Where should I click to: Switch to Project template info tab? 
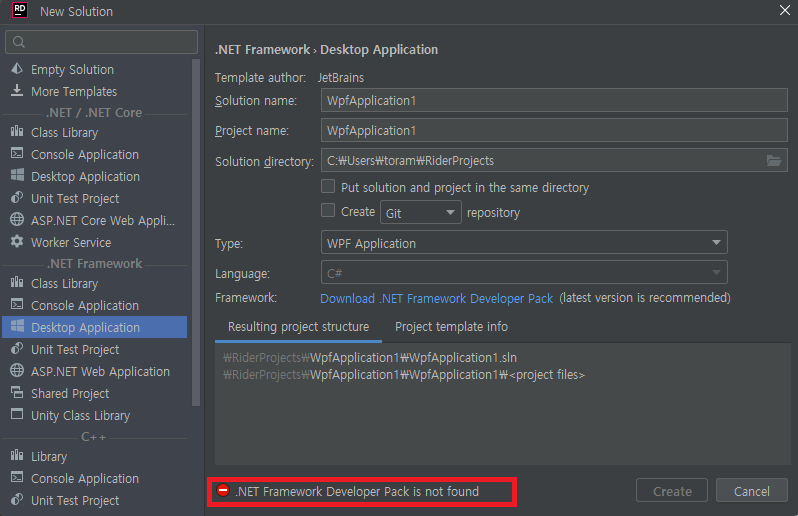pos(451,327)
